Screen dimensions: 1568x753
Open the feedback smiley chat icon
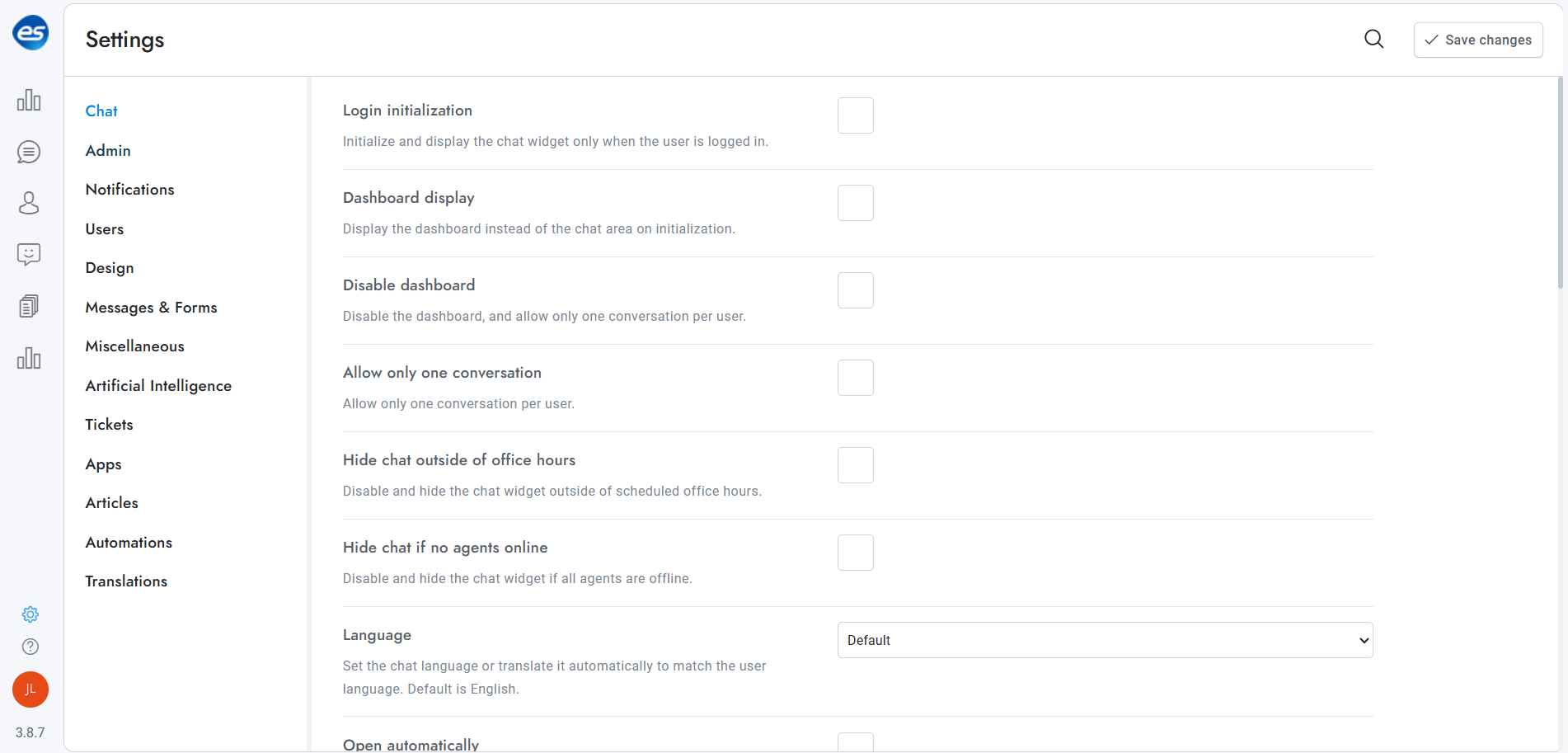click(x=29, y=255)
